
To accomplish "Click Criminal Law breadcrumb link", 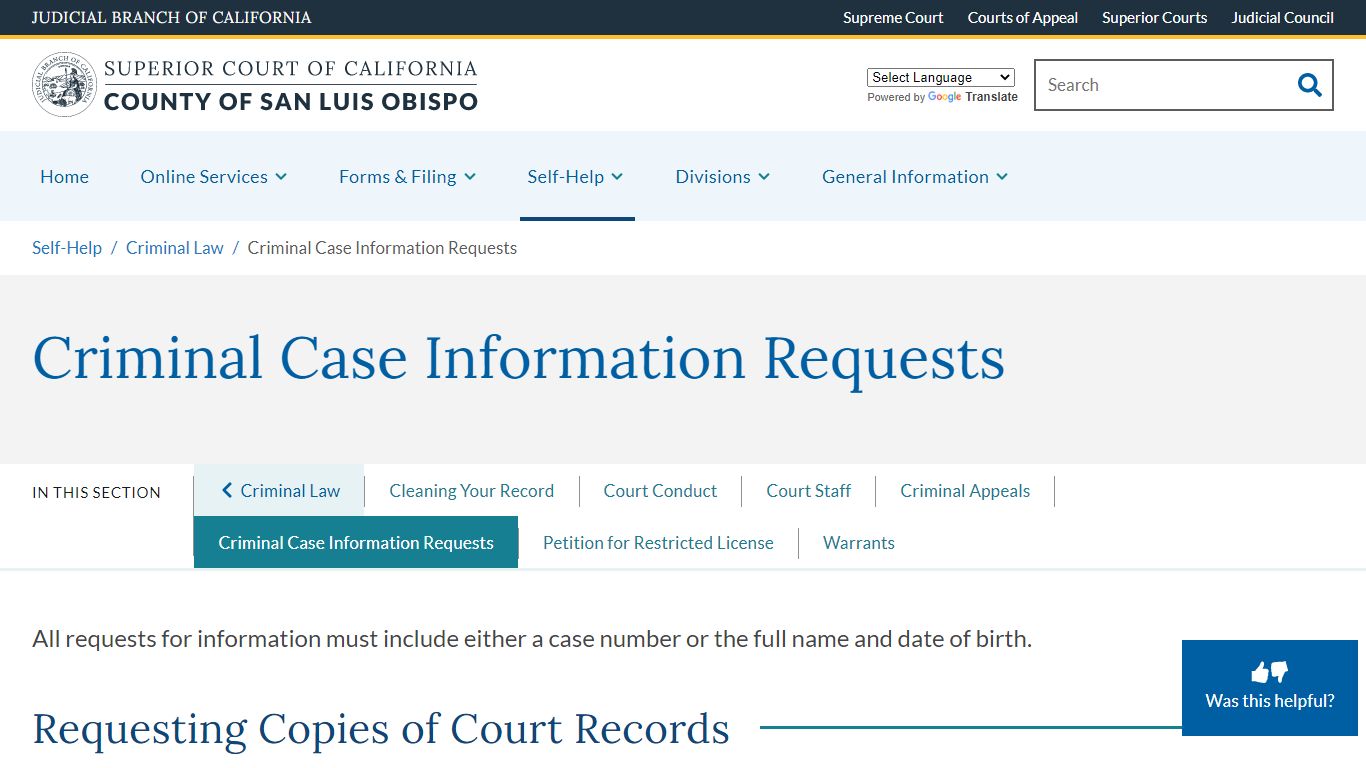I will tap(175, 248).
